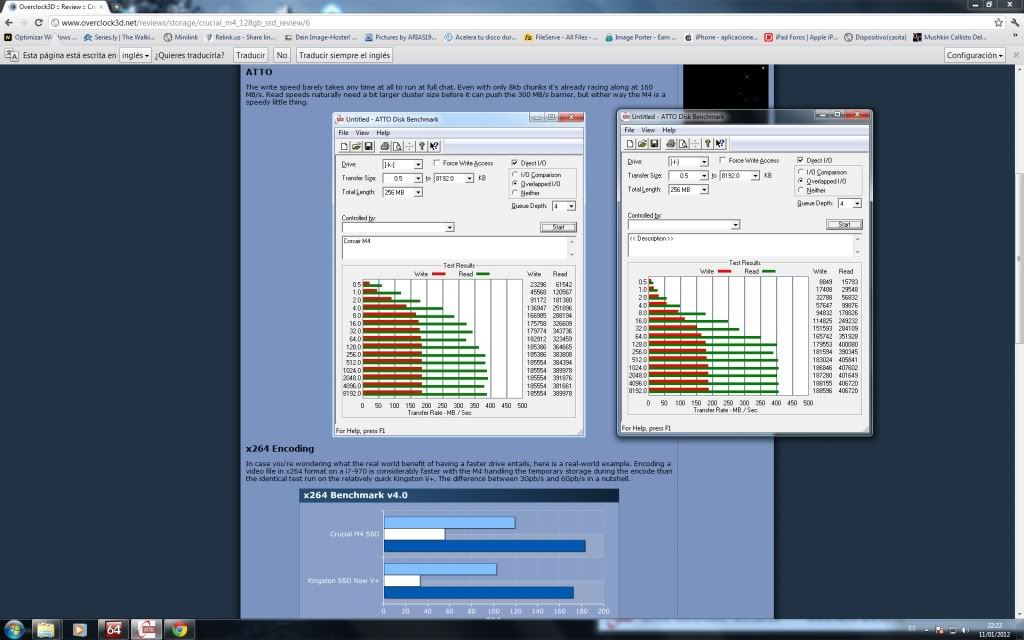Click translate icon on translation bar

(x=12, y=55)
